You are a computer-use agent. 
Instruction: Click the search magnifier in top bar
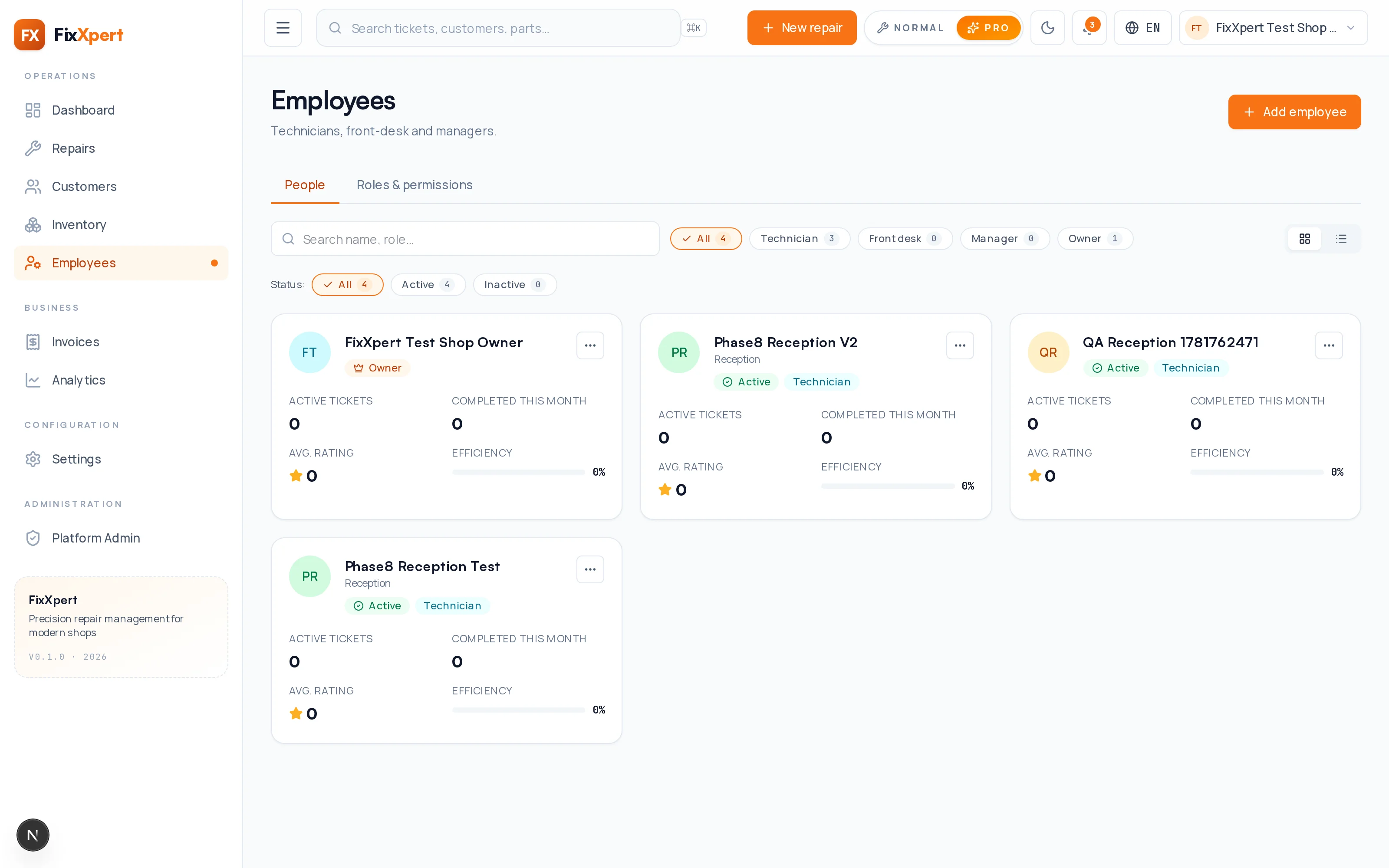click(x=335, y=28)
